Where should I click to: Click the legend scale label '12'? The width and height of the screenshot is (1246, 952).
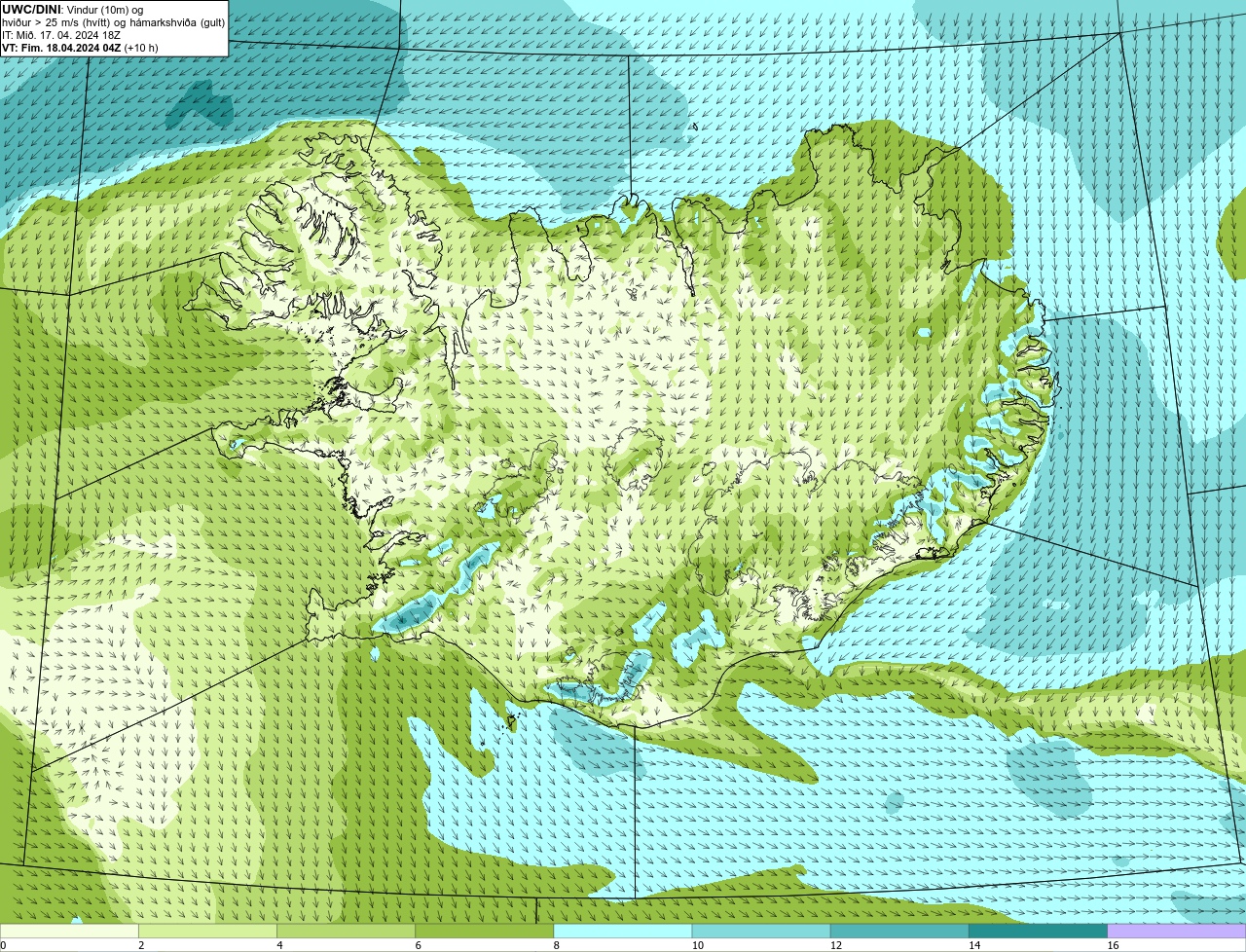click(835, 945)
